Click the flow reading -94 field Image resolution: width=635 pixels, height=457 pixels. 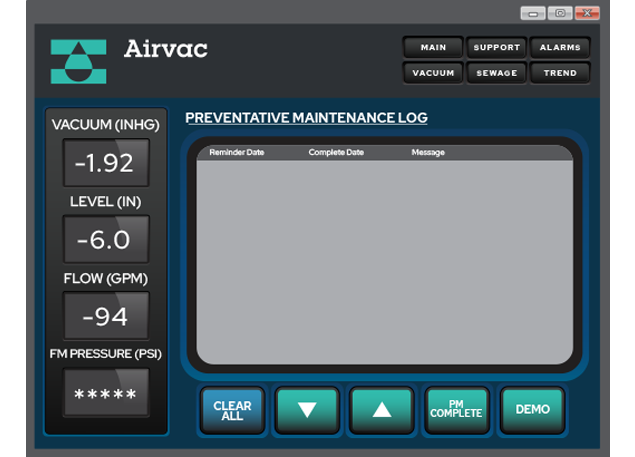pos(105,317)
